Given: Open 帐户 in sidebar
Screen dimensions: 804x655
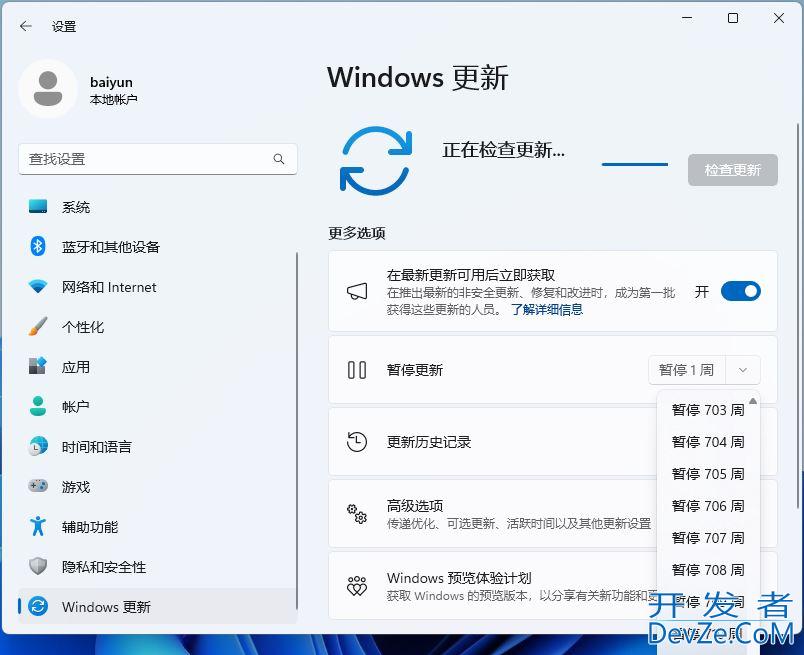Looking at the screenshot, I should [156, 407].
